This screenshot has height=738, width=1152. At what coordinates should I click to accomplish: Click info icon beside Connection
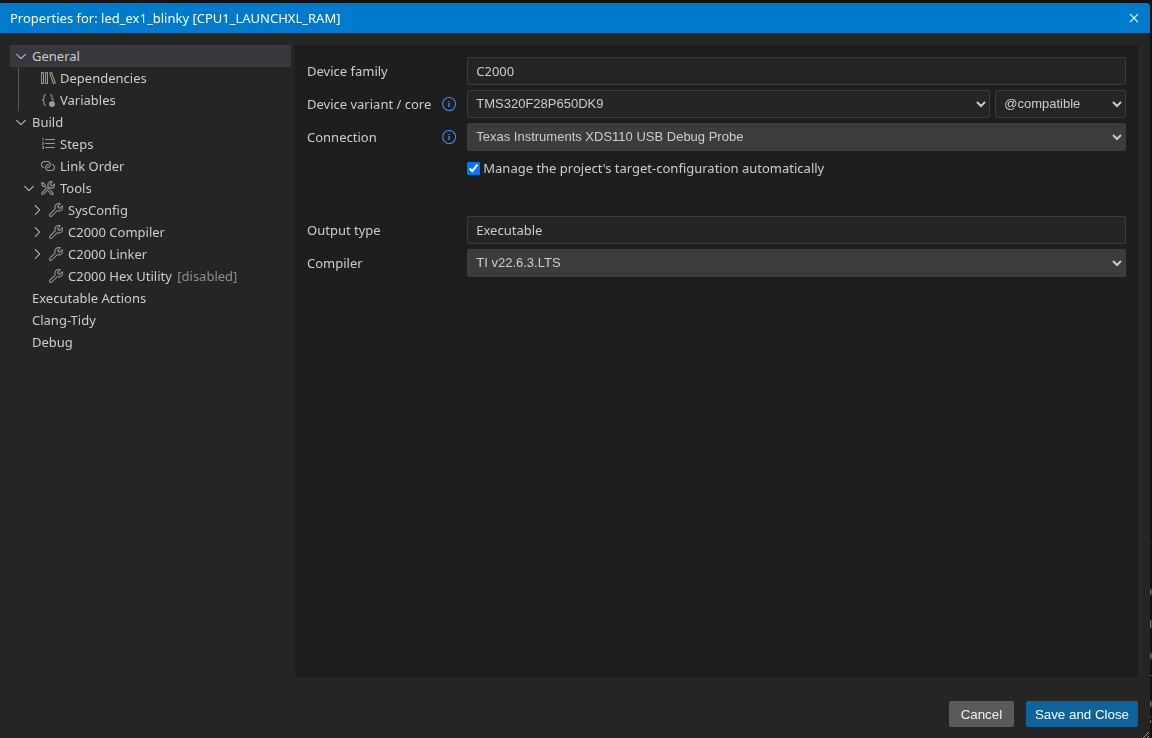(x=449, y=137)
